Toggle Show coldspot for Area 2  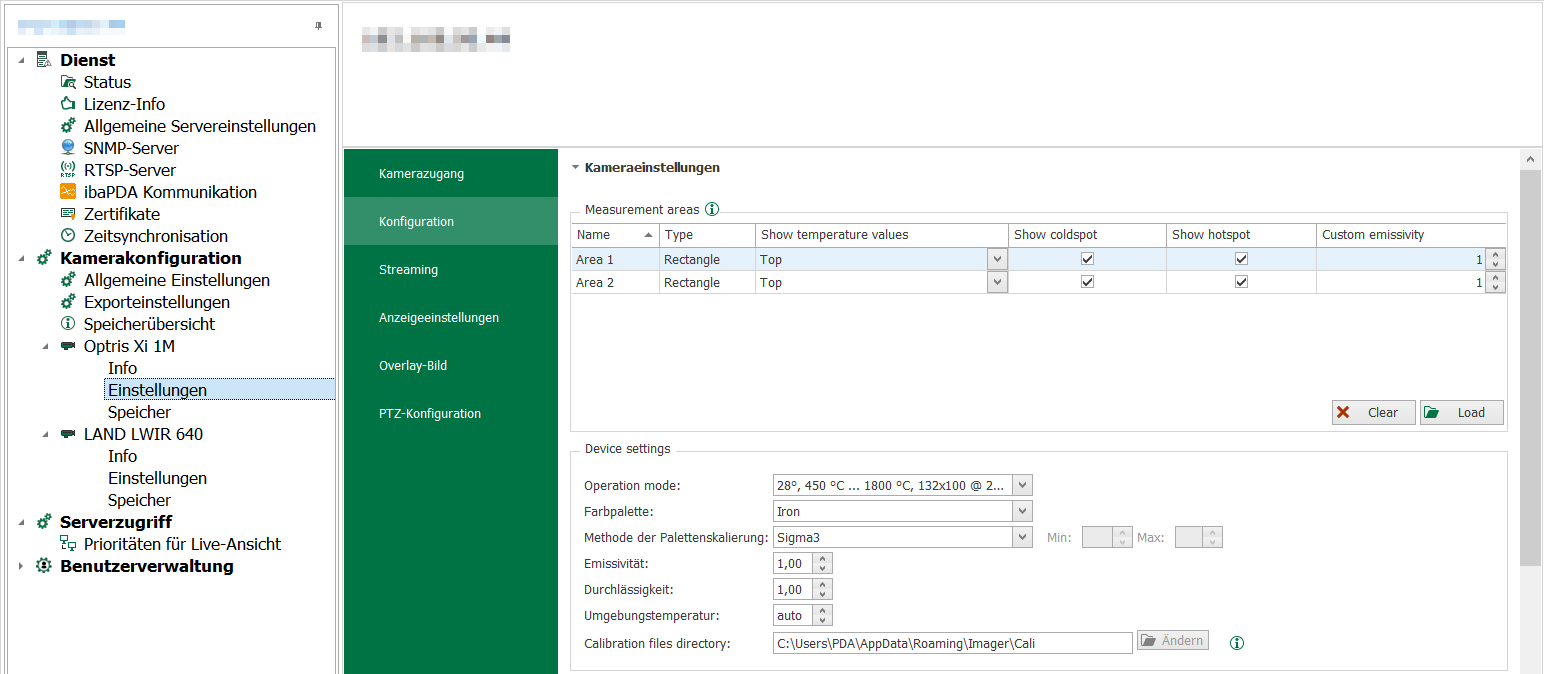1088,282
